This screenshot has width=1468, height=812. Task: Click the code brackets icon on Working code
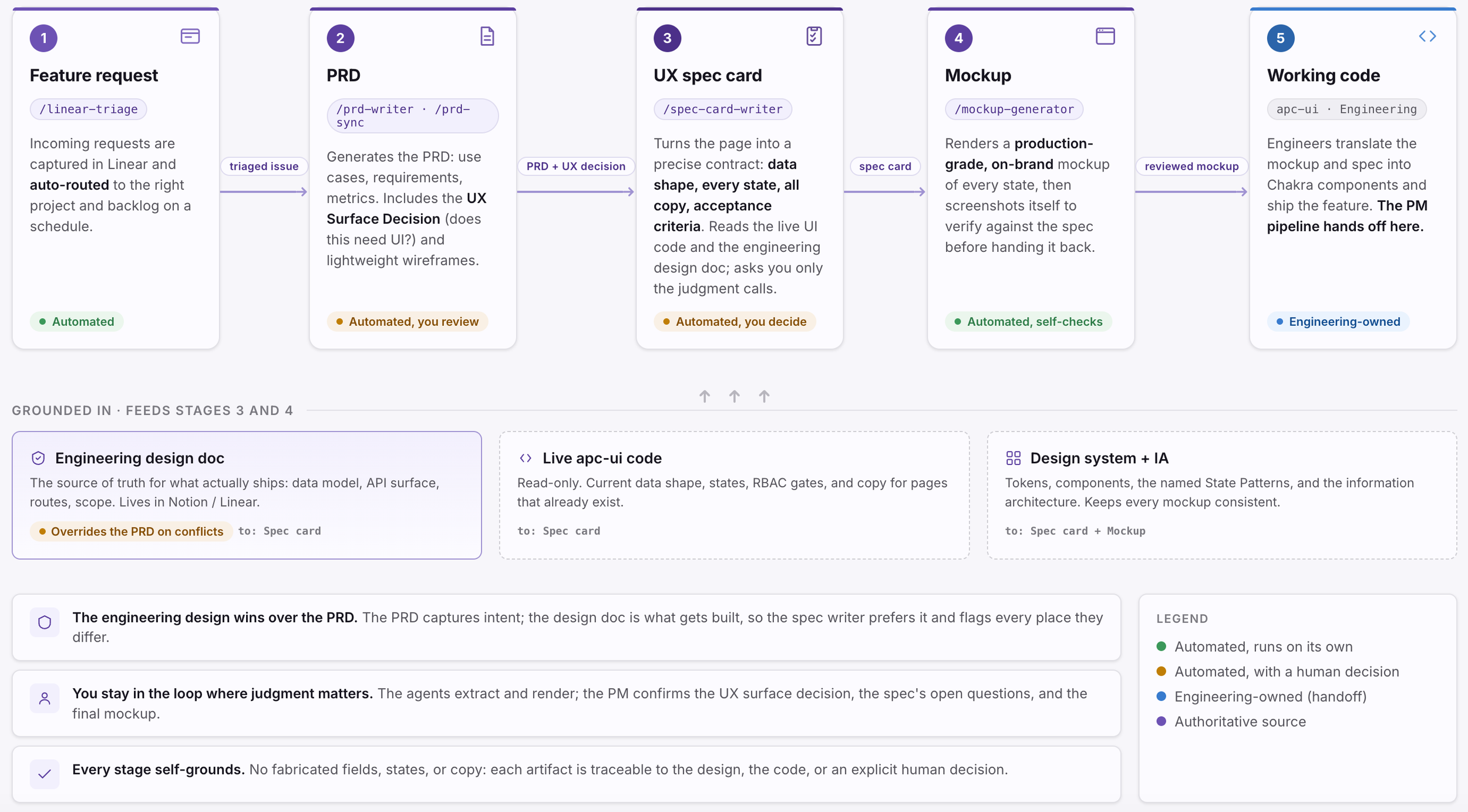pos(1427,36)
